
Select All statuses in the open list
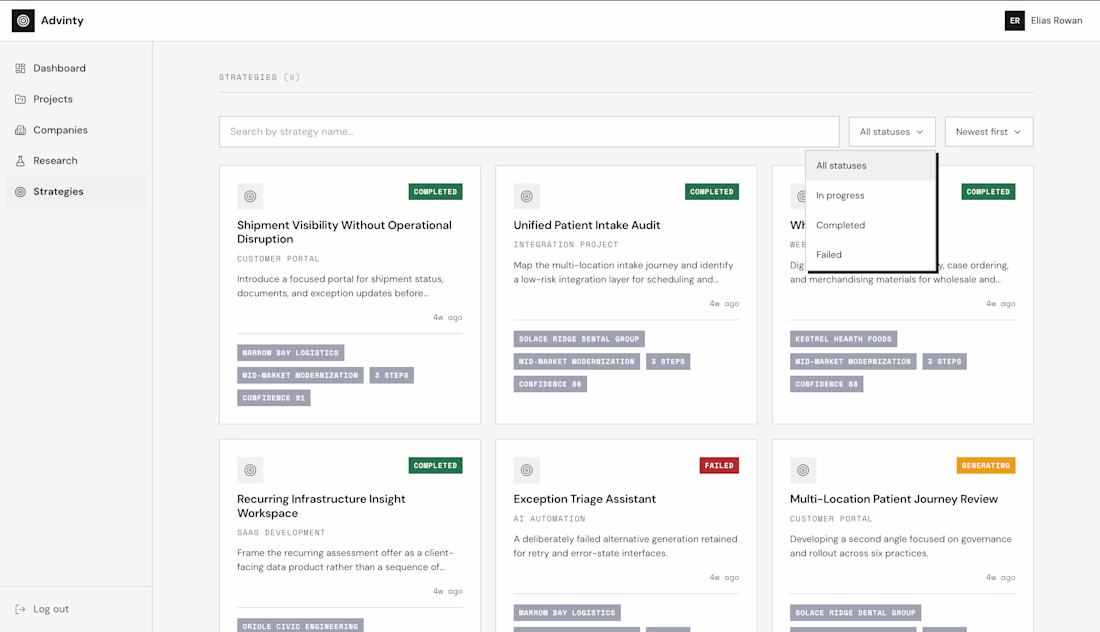pos(871,166)
